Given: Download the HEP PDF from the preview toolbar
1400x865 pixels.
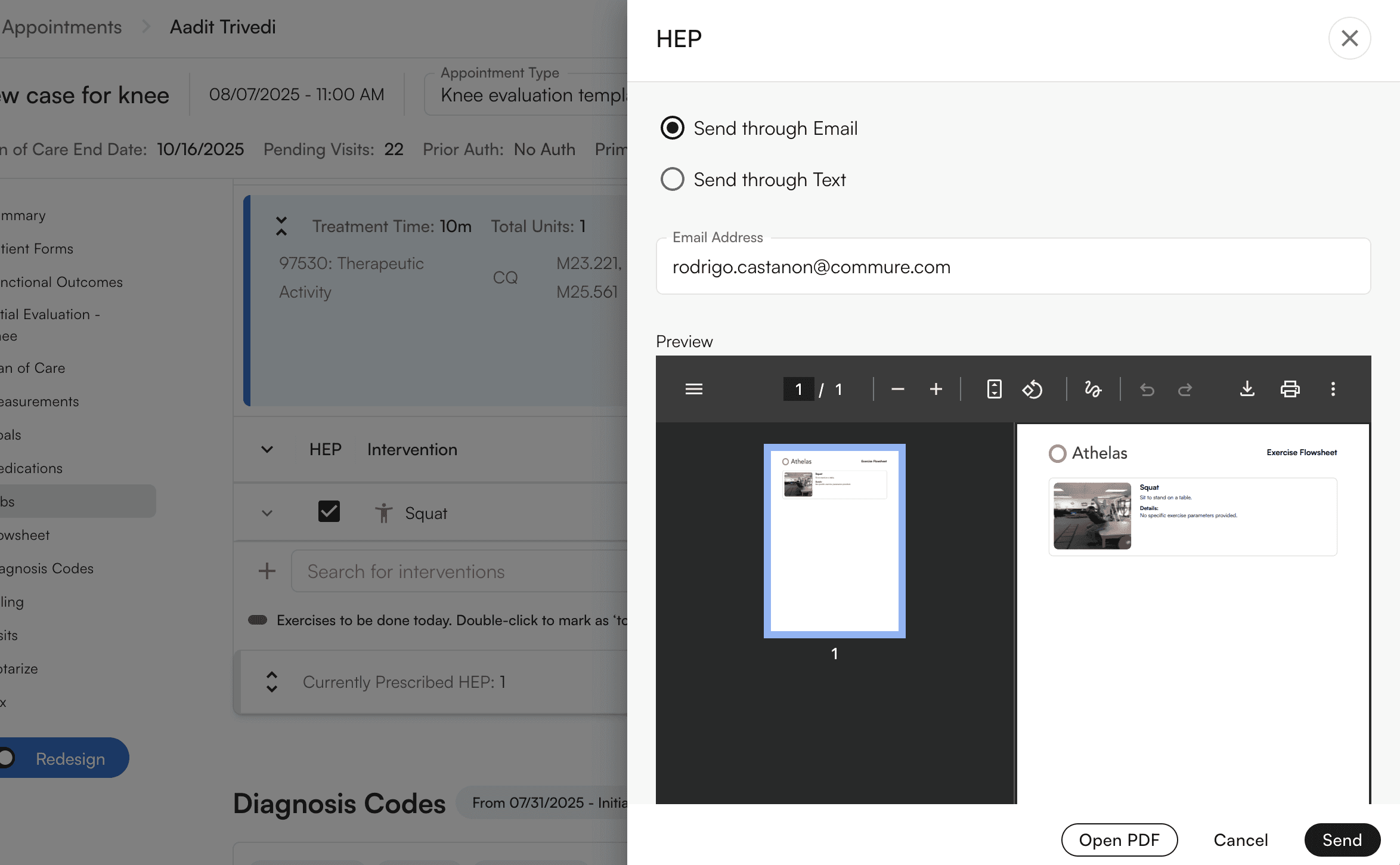Looking at the screenshot, I should coord(1247,389).
